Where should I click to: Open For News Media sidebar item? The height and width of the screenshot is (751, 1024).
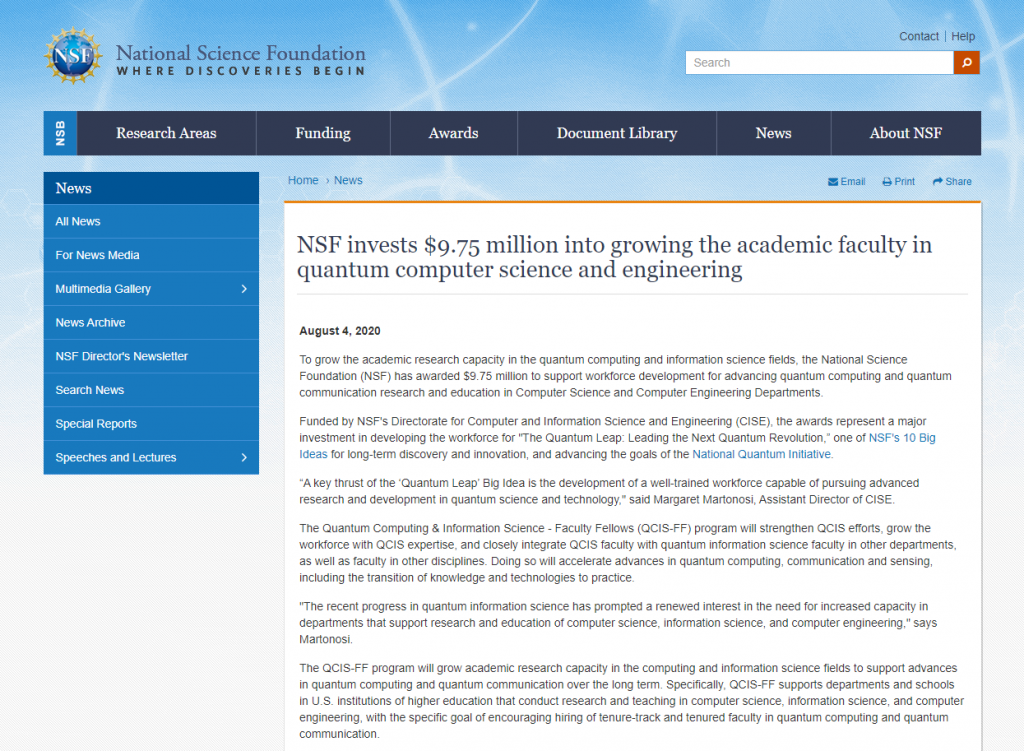[151, 255]
